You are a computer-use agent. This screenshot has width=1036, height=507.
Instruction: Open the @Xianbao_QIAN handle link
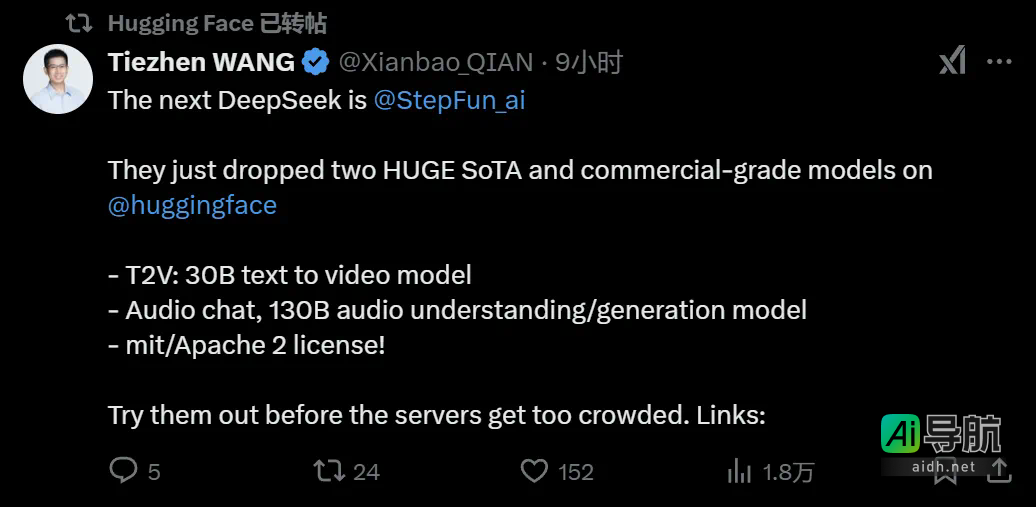pos(438,62)
